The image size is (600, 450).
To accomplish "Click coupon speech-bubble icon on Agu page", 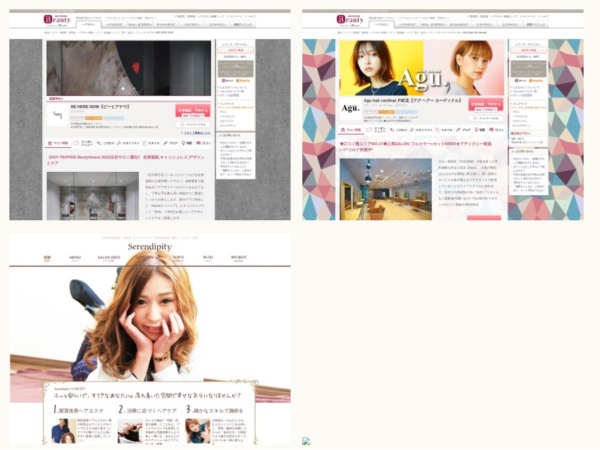I will point(369,130).
